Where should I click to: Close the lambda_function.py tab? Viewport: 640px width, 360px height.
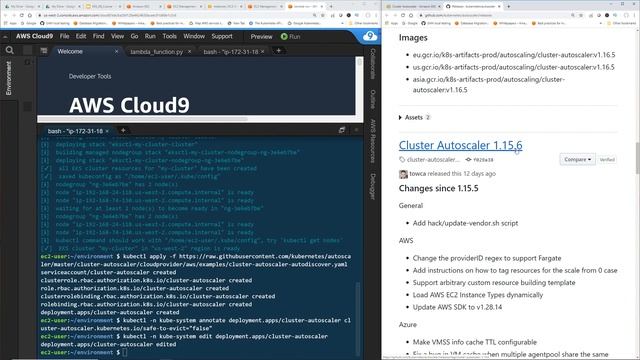click(x=189, y=51)
